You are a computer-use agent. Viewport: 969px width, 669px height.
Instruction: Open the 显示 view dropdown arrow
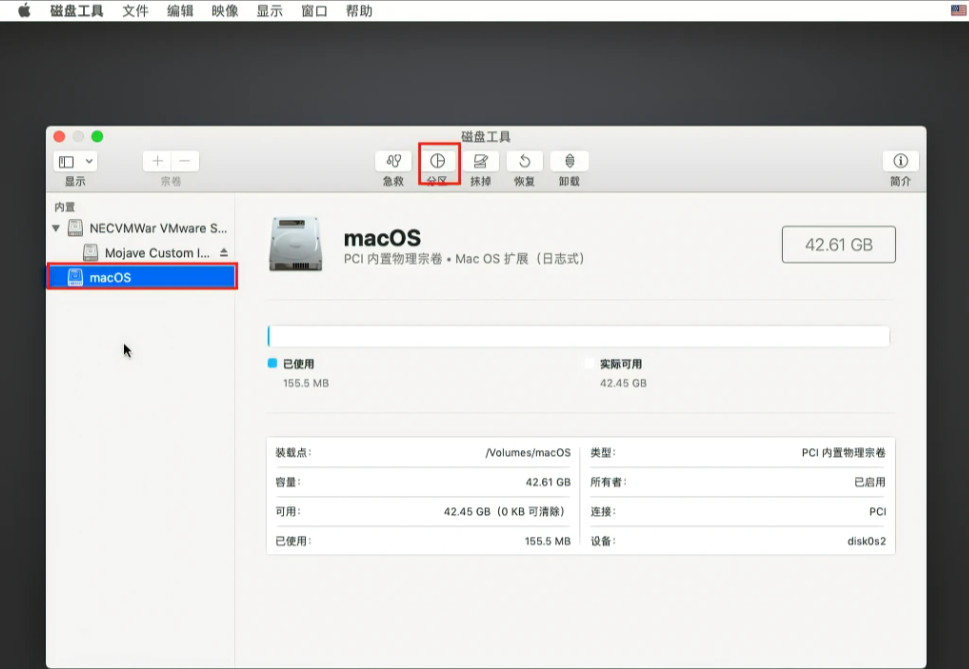click(x=89, y=161)
